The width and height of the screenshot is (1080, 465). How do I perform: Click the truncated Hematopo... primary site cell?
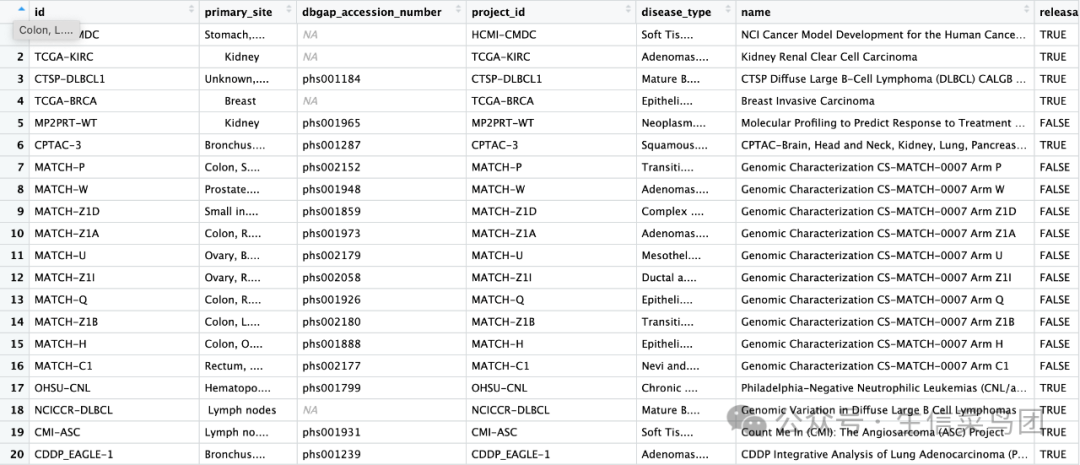tap(237, 388)
